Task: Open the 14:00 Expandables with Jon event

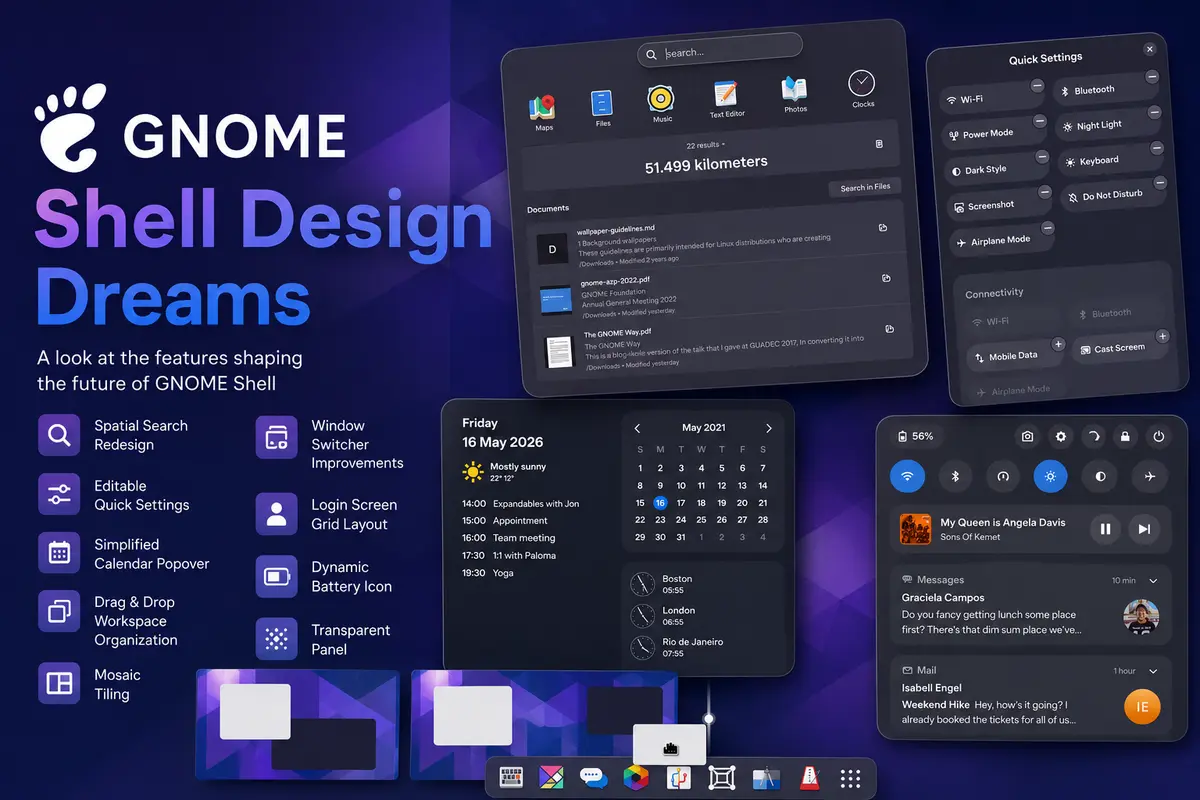Action: 520,503
